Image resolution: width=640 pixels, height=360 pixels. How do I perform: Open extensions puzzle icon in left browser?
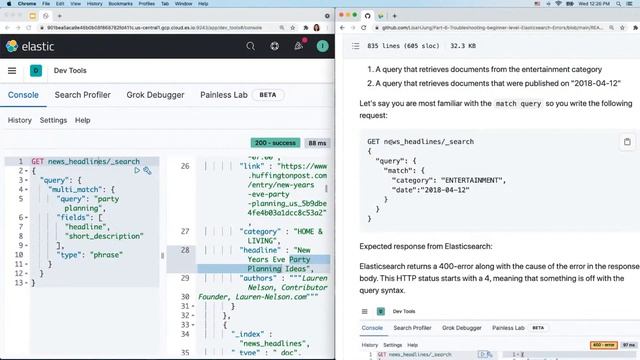(306, 28)
